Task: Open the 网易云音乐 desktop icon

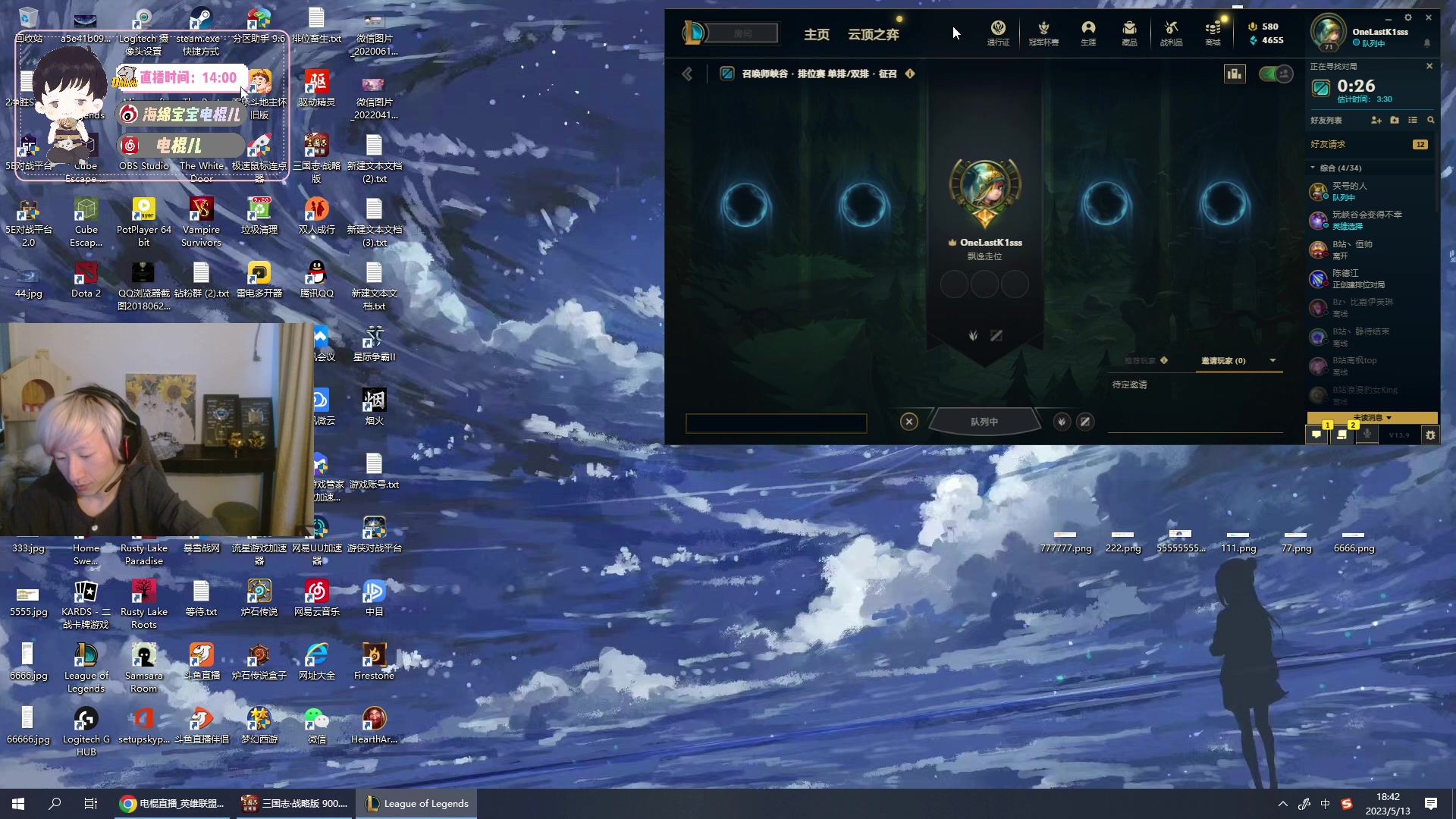Action: click(x=316, y=598)
